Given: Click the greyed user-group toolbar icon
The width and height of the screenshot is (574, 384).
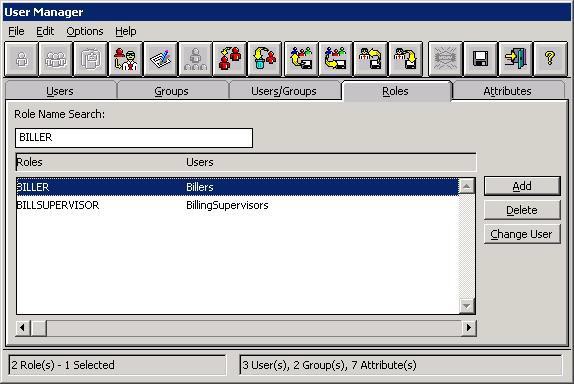Looking at the screenshot, I should (56, 59).
